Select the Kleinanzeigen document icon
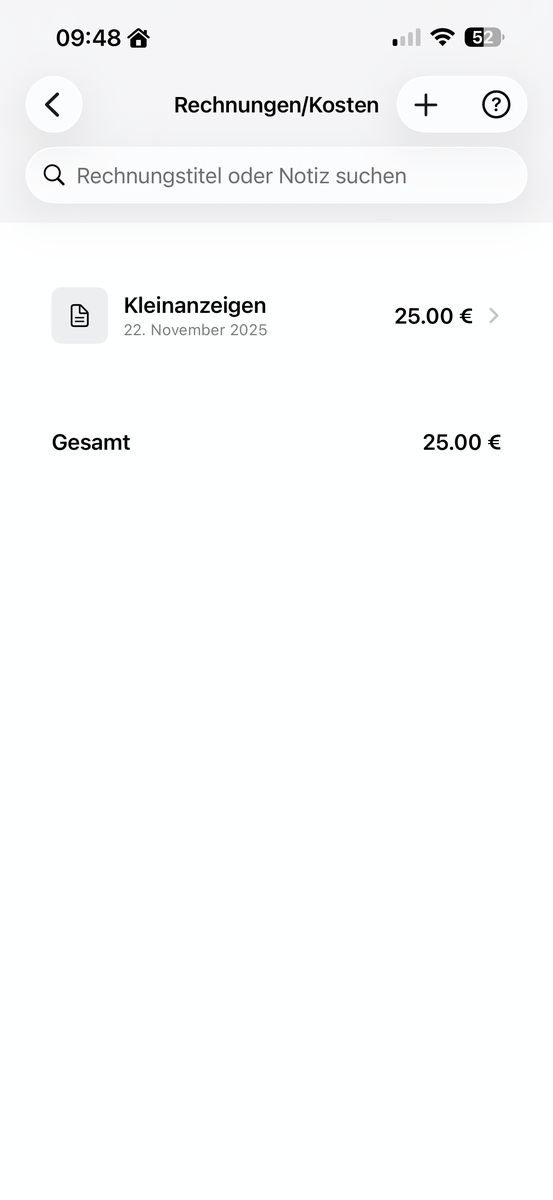Image resolution: width=553 pixels, height=1200 pixels. point(80,316)
